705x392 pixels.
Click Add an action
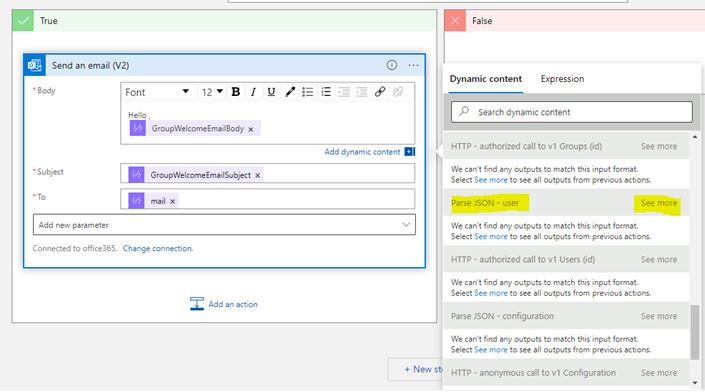(224, 304)
